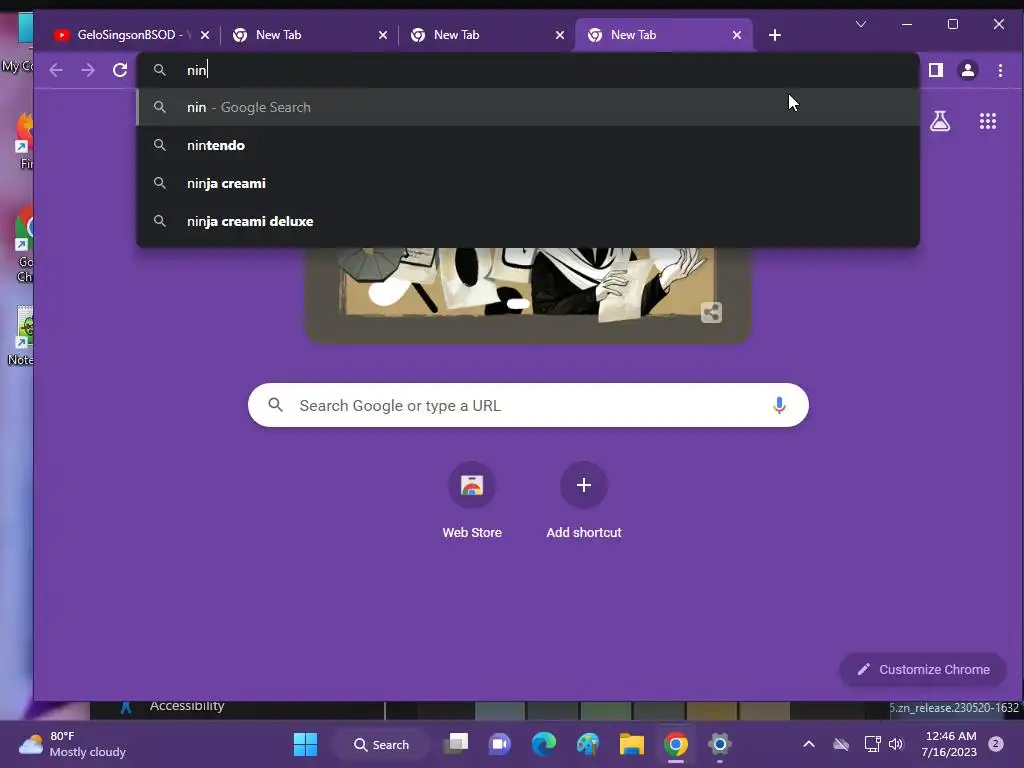Go back using the back arrow

[x=56, y=70]
